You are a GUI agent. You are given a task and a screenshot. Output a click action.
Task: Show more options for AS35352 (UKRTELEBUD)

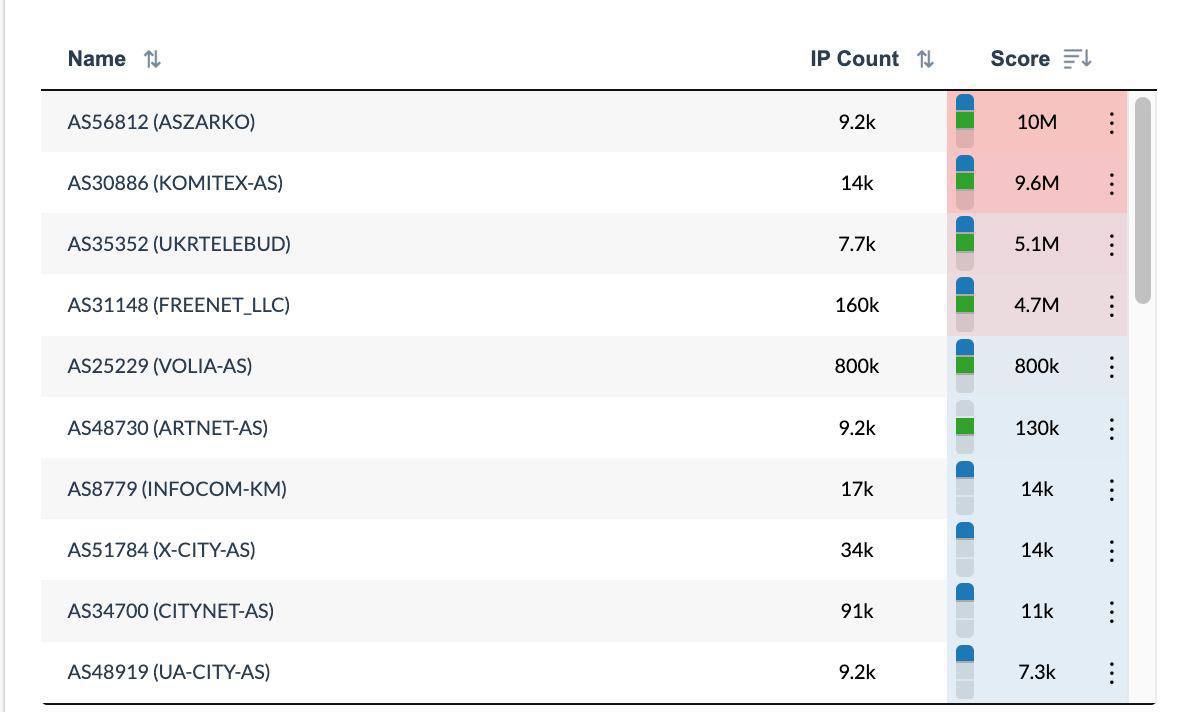(x=1111, y=244)
